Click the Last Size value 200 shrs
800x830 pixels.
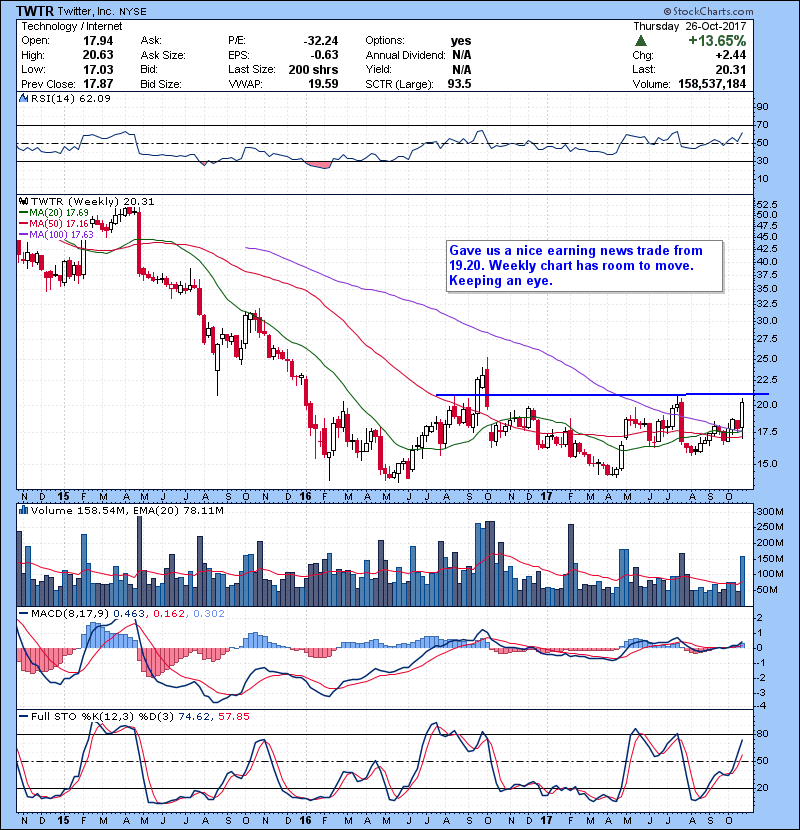coord(313,69)
